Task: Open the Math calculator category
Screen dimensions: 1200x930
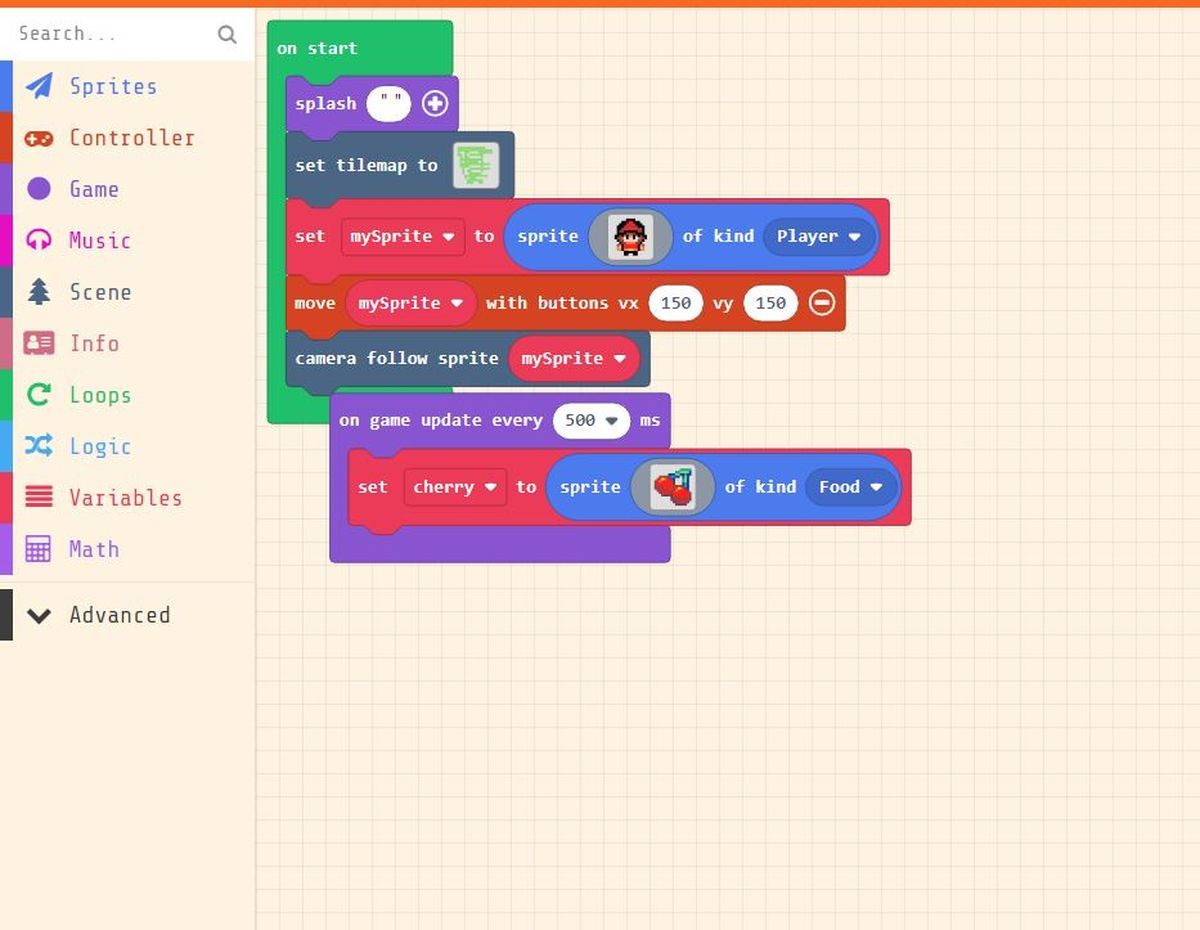Action: [39, 549]
